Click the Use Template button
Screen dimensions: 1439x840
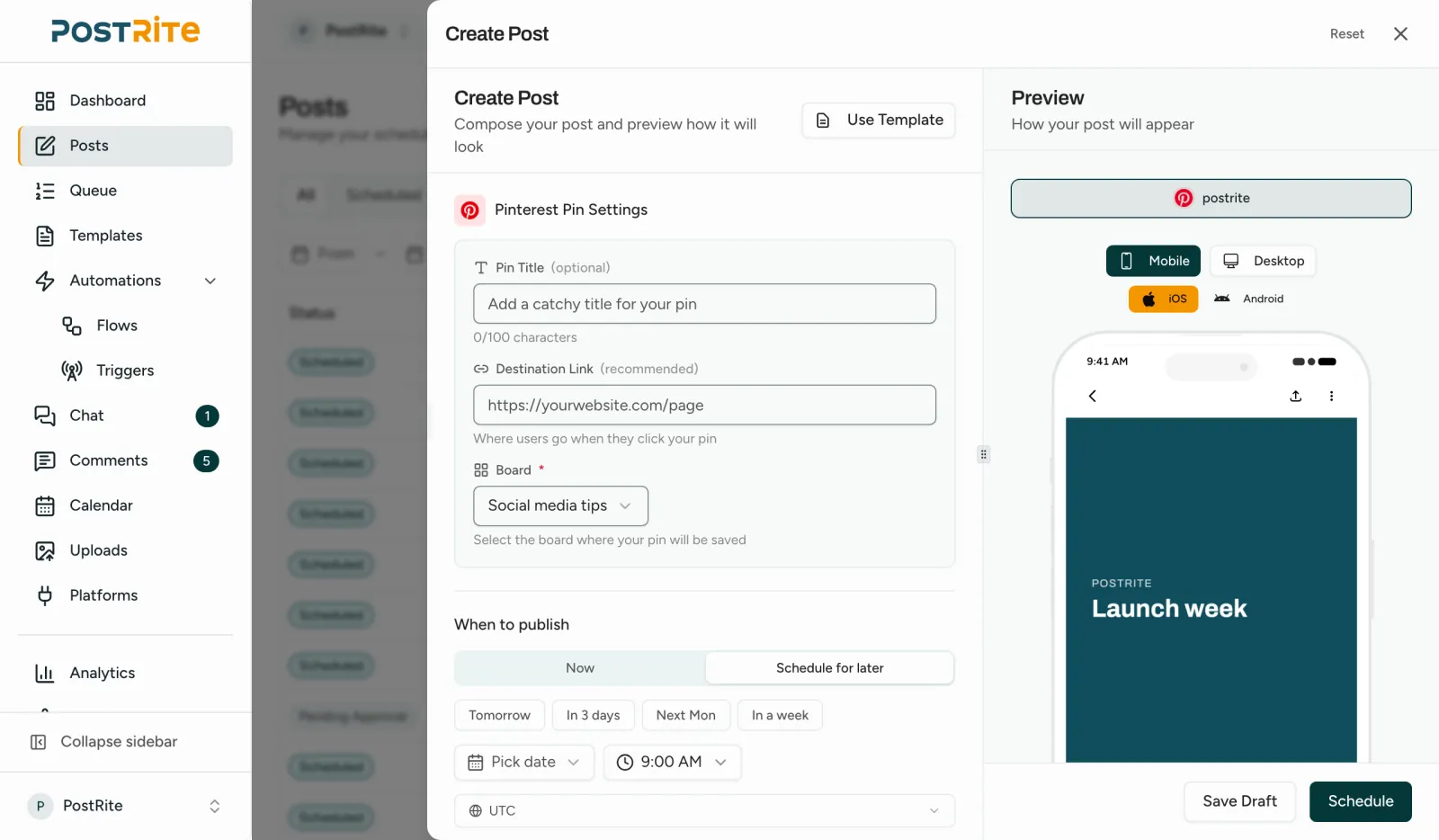(879, 121)
